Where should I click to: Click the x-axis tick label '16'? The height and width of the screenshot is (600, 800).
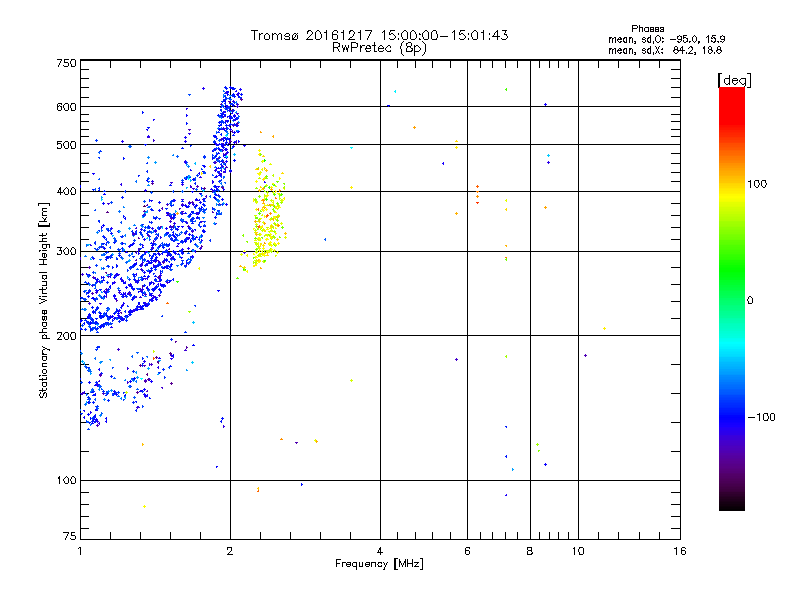pyautogui.click(x=680, y=551)
